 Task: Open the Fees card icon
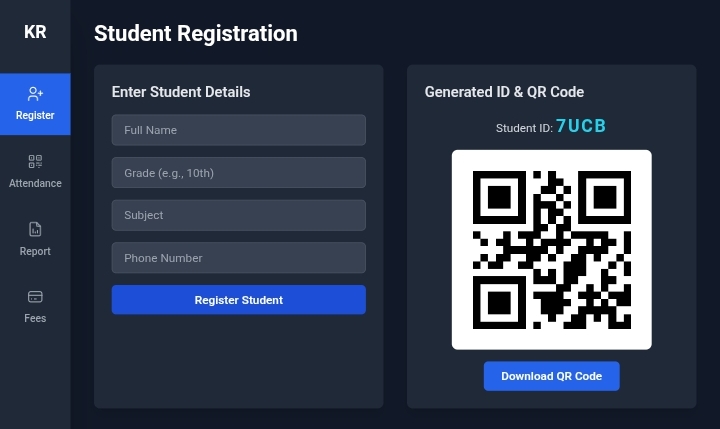coord(35,297)
